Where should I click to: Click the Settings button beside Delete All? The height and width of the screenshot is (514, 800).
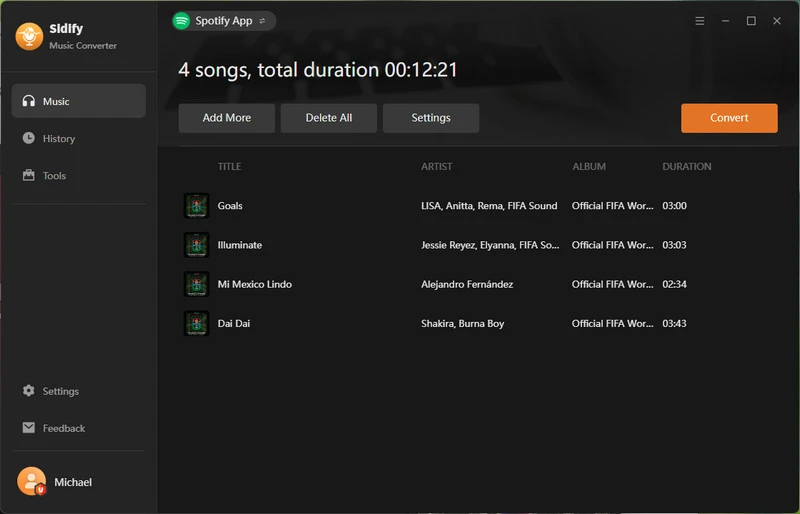431,118
